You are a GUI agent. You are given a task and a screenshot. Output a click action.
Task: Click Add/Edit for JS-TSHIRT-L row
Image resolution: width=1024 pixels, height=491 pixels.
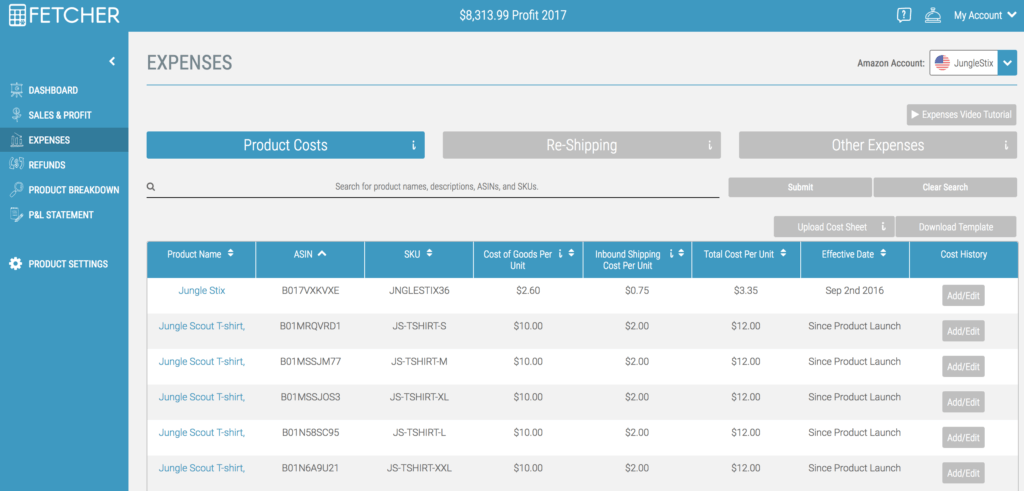[x=963, y=437]
